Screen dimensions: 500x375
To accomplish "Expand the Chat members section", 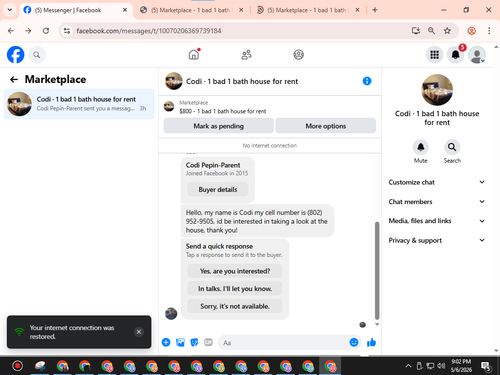I will [437, 201].
